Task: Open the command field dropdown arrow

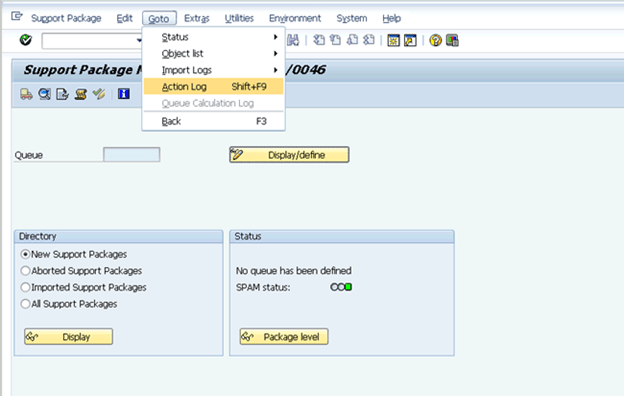Action: point(139,40)
